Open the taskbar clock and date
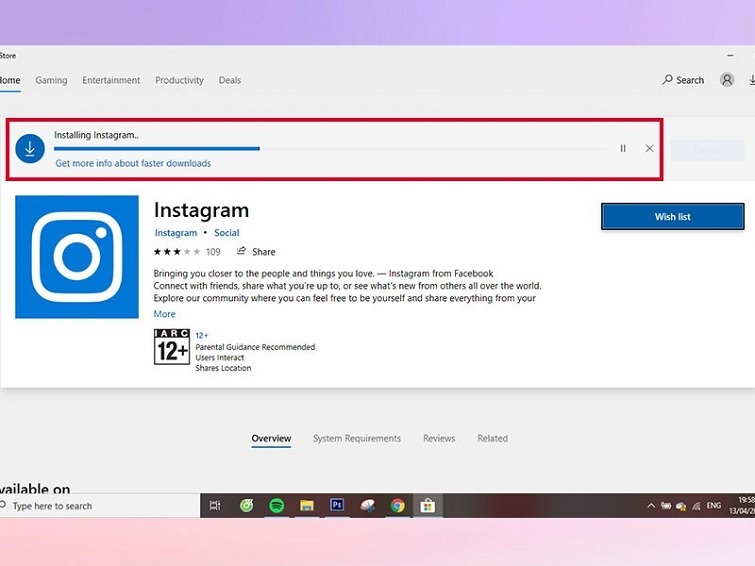Viewport: 755px width, 566px height. point(742,505)
